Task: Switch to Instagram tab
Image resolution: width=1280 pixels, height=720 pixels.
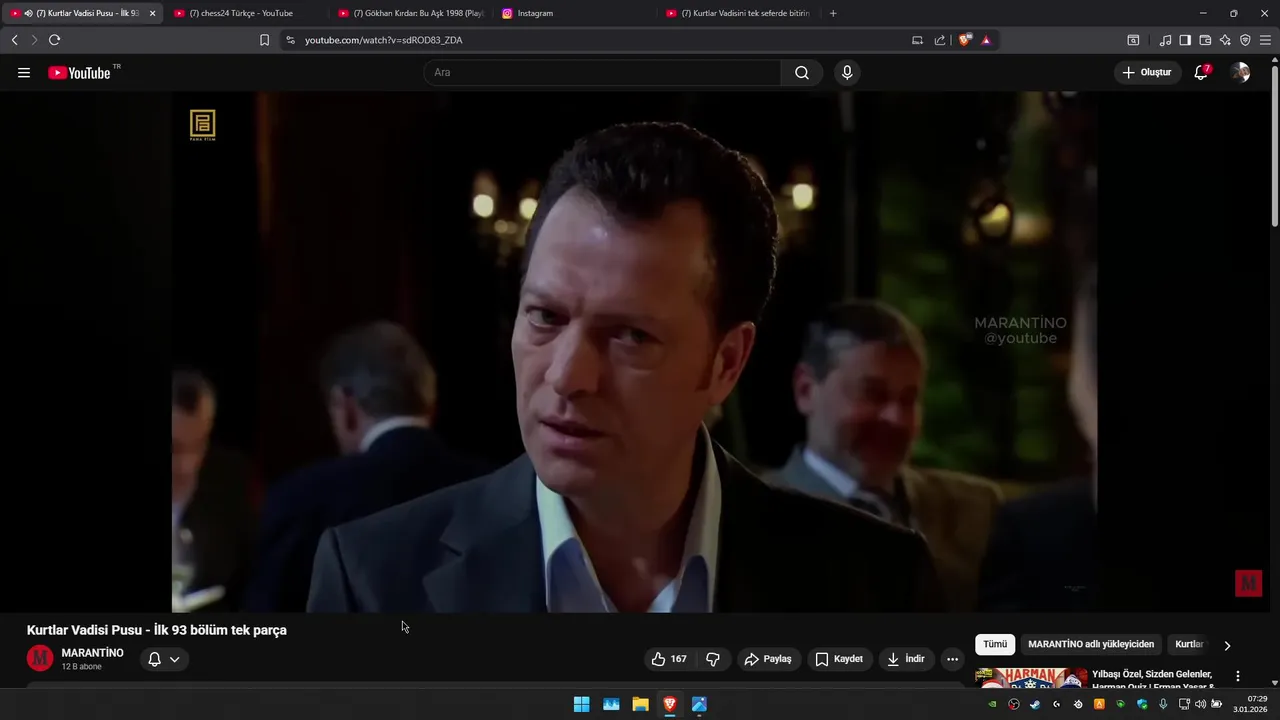Action: click(574, 13)
